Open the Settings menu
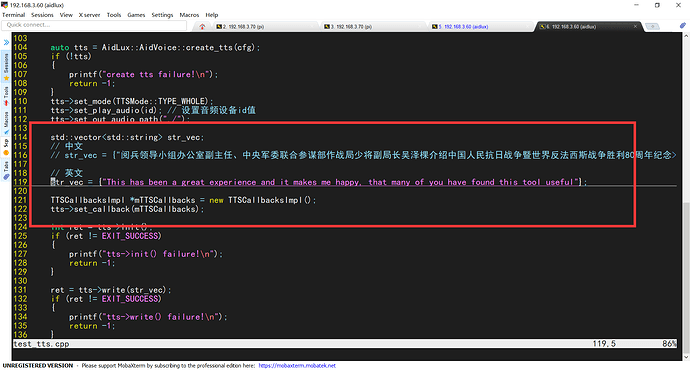 (162, 15)
